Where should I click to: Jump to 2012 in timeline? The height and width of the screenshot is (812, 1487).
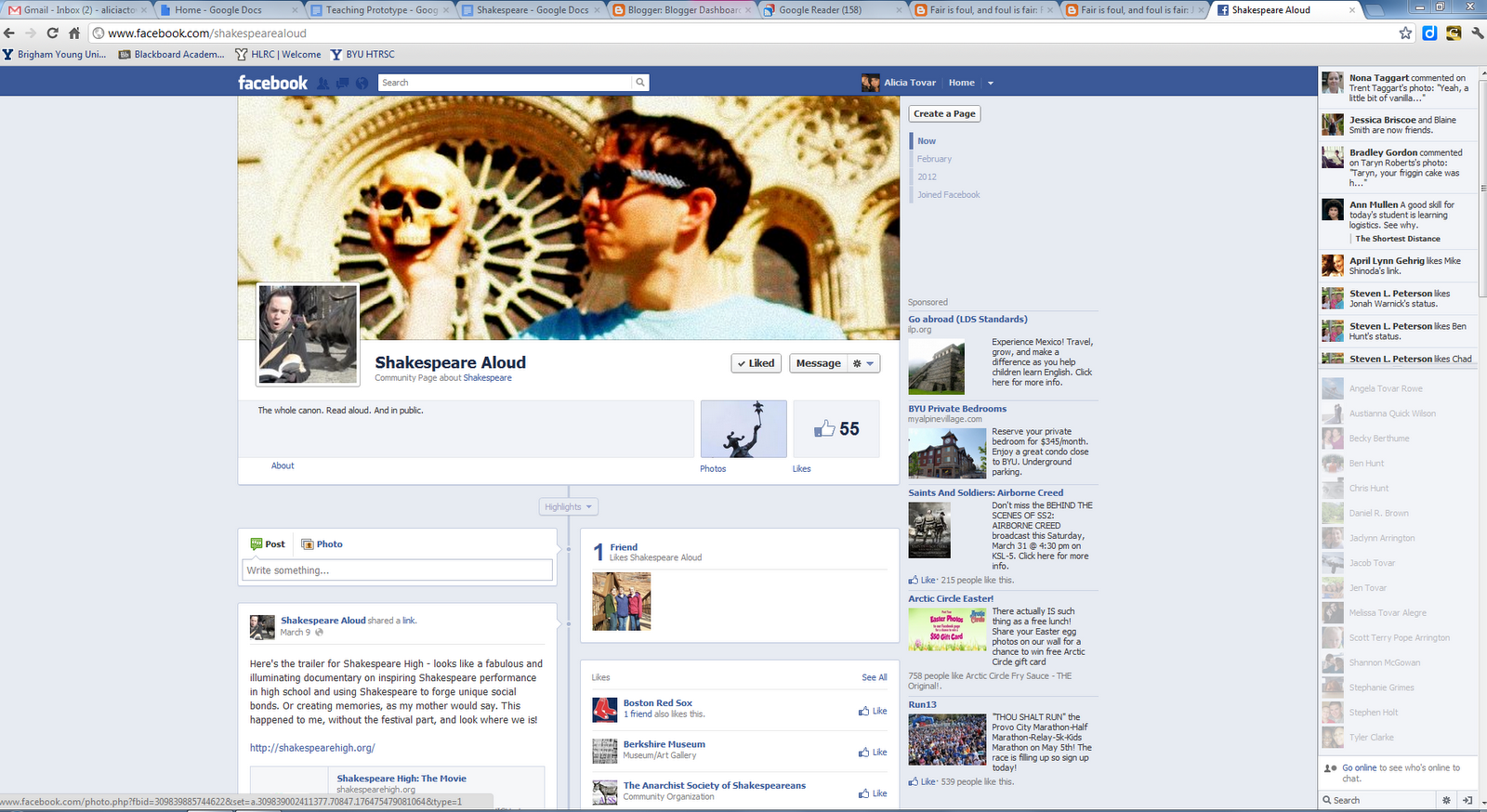click(x=927, y=177)
